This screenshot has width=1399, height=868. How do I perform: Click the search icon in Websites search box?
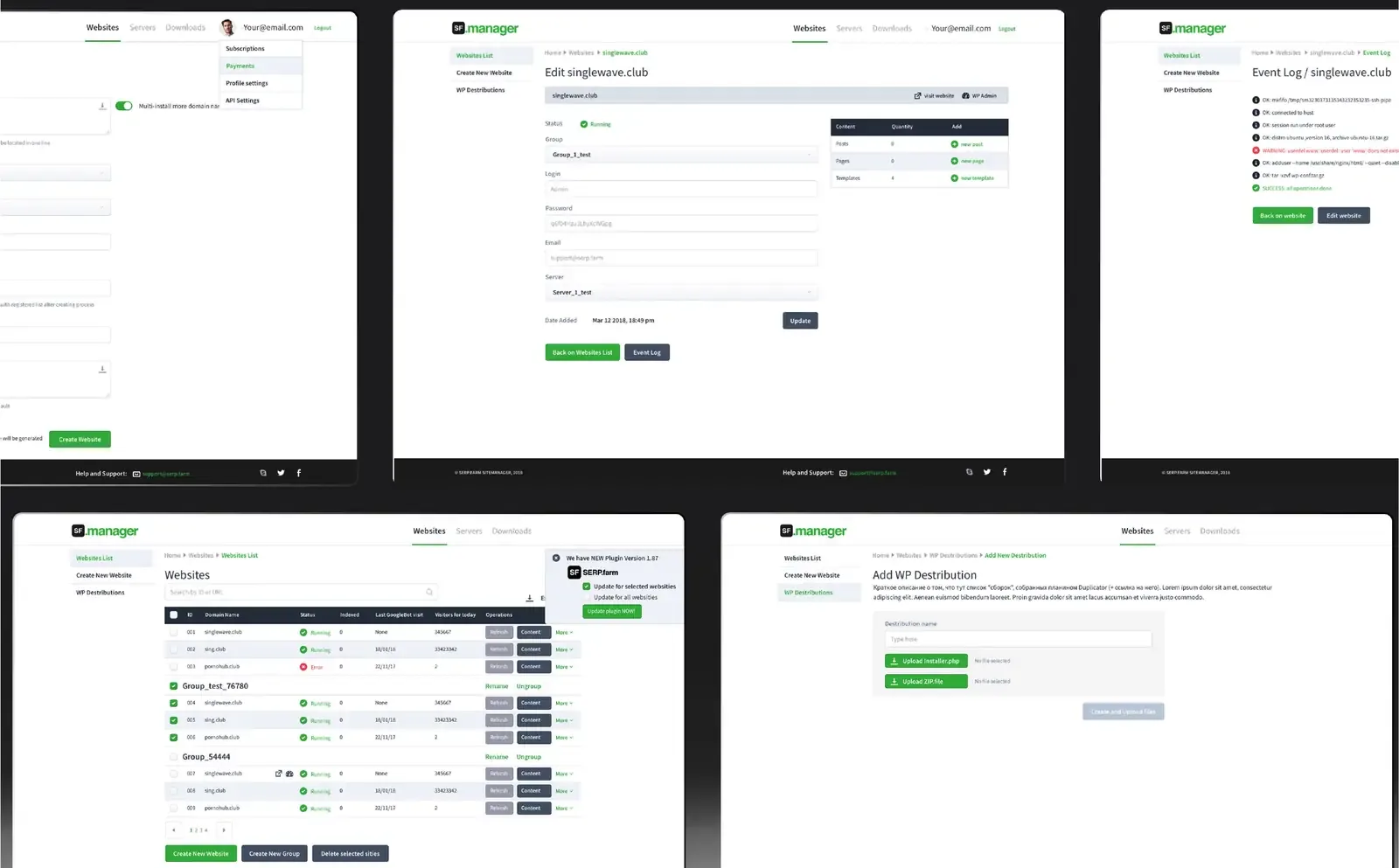tap(429, 592)
